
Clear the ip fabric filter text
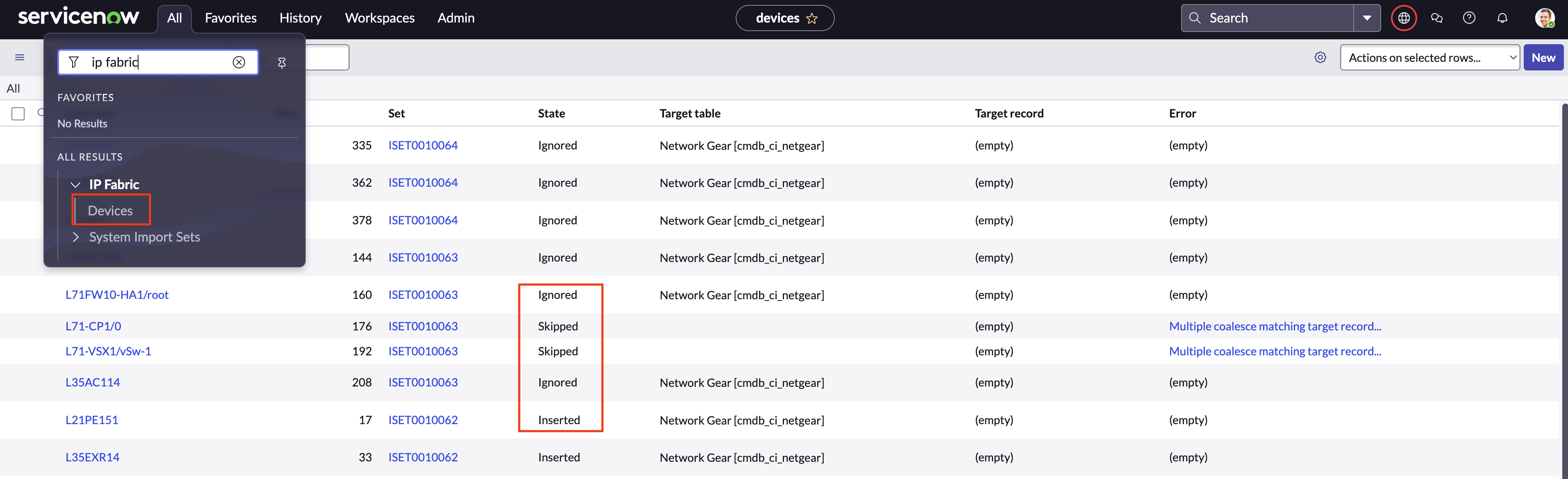[239, 62]
